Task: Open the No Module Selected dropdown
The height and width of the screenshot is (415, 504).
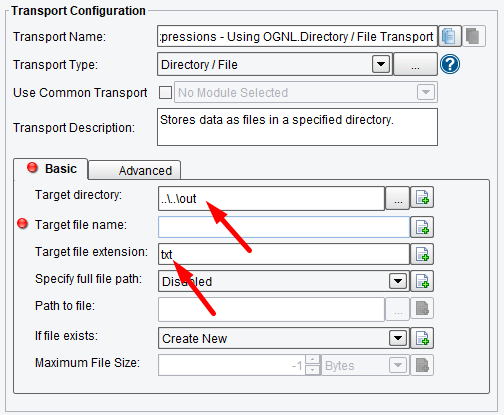Action: 426,92
